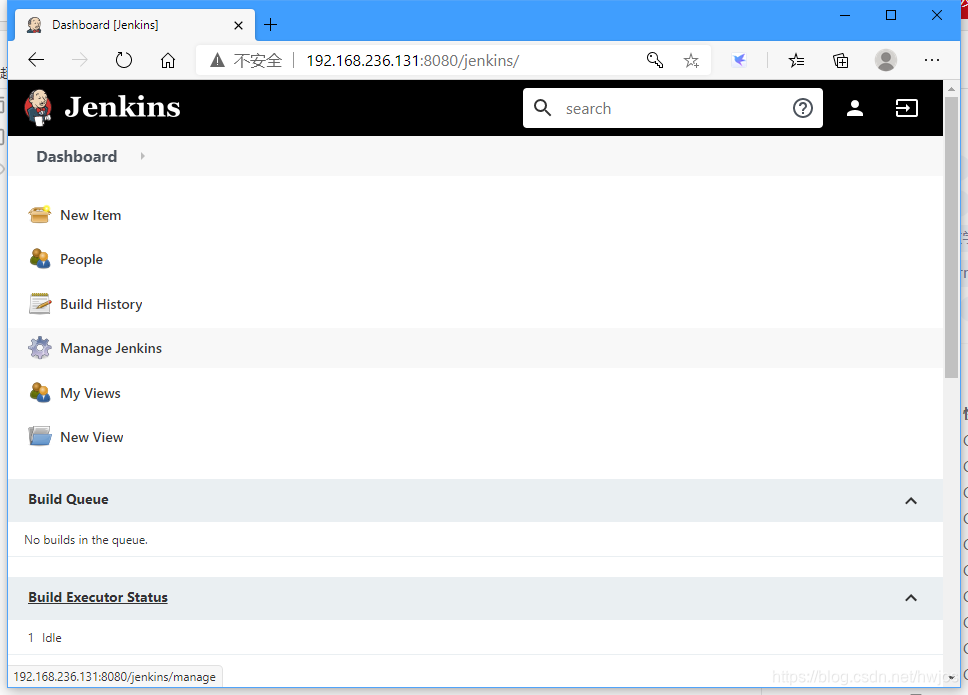Open a new browser tab
The width and height of the screenshot is (968, 695).
[270, 25]
